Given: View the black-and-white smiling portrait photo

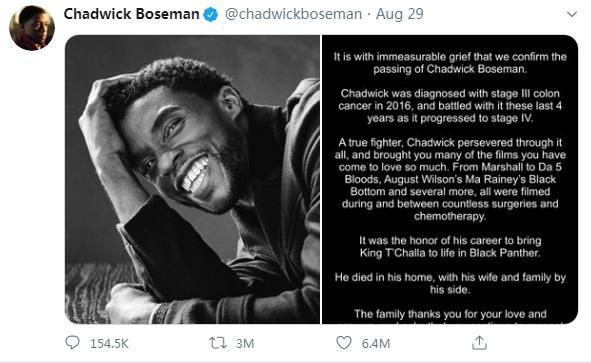Looking at the screenshot, I should [x=192, y=179].
